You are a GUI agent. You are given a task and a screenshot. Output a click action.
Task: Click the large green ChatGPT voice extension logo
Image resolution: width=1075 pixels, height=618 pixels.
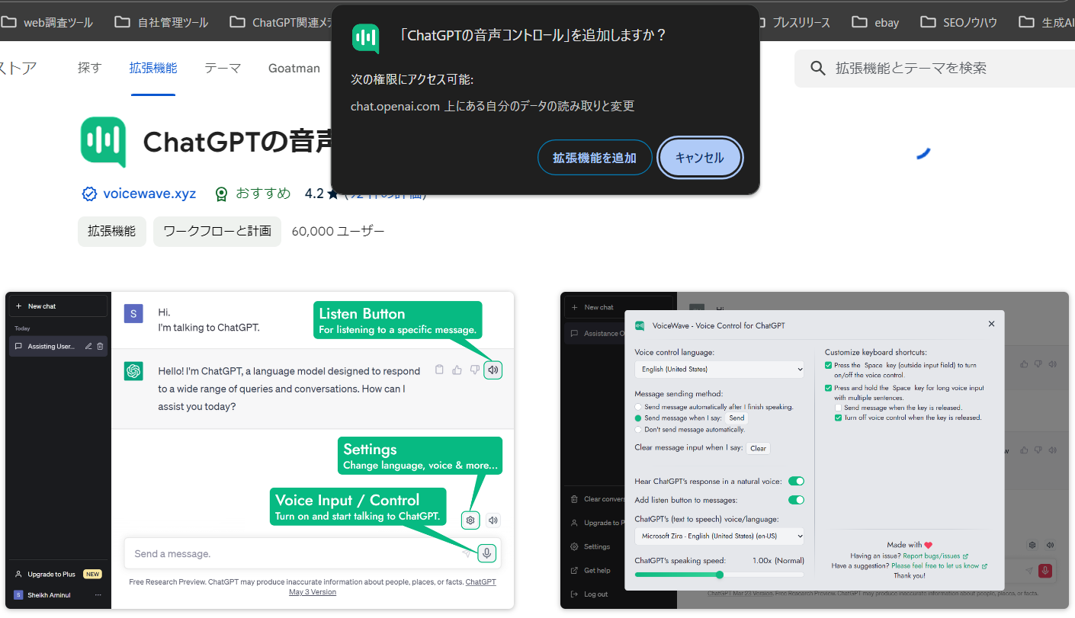point(104,141)
